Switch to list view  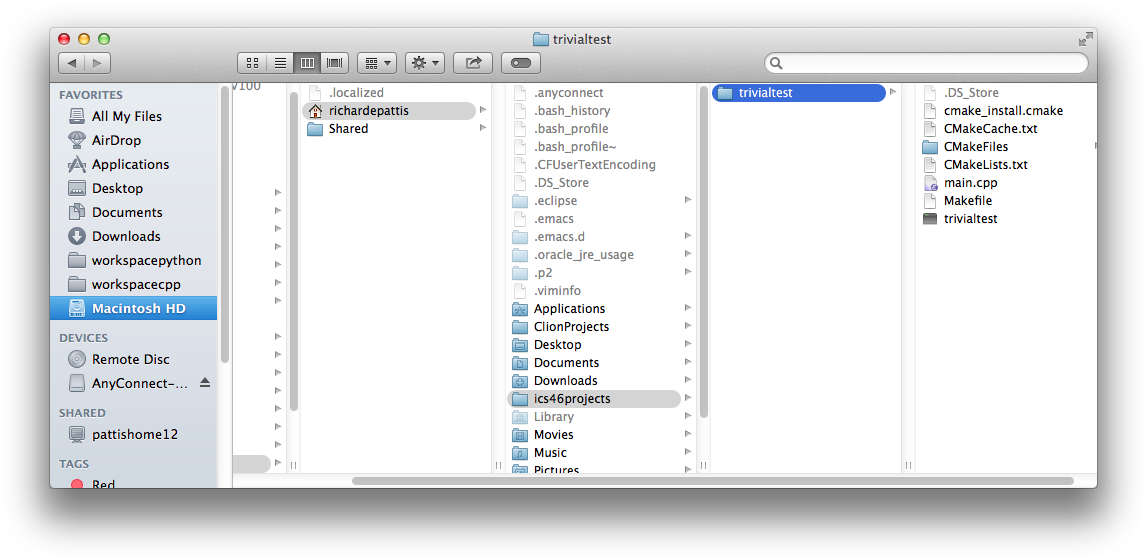280,63
